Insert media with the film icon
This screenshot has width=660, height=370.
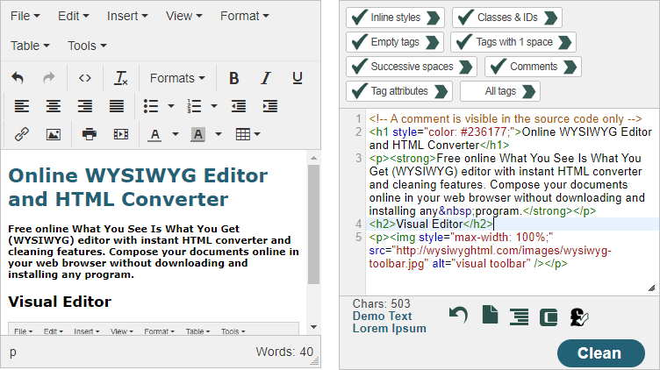point(121,134)
